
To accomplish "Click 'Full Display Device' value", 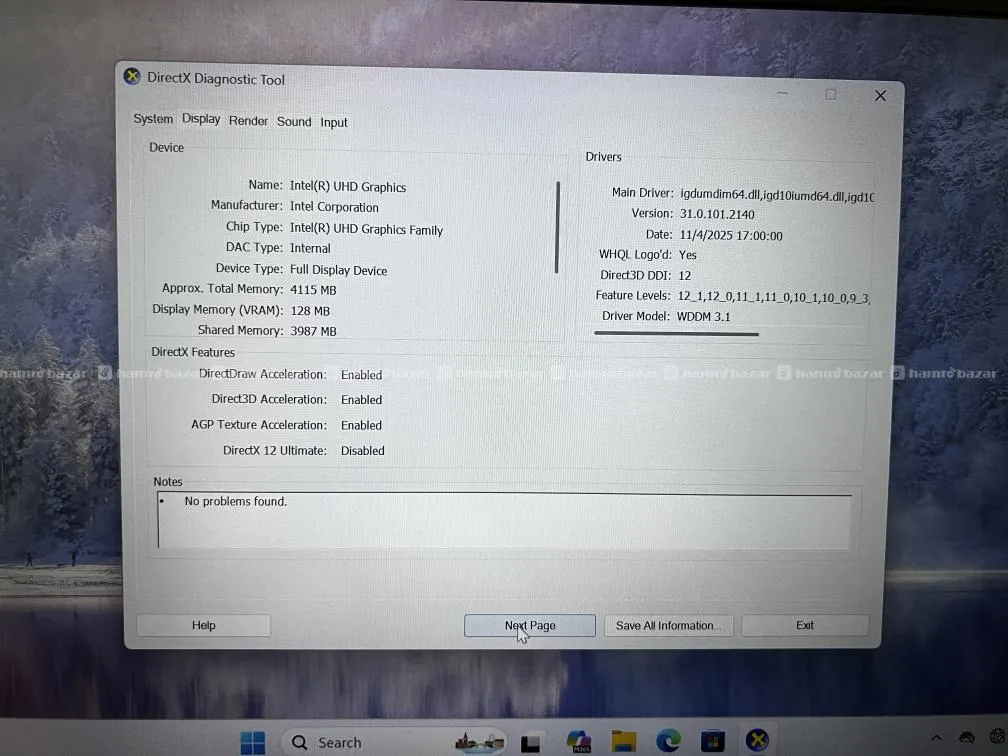I will point(339,271).
